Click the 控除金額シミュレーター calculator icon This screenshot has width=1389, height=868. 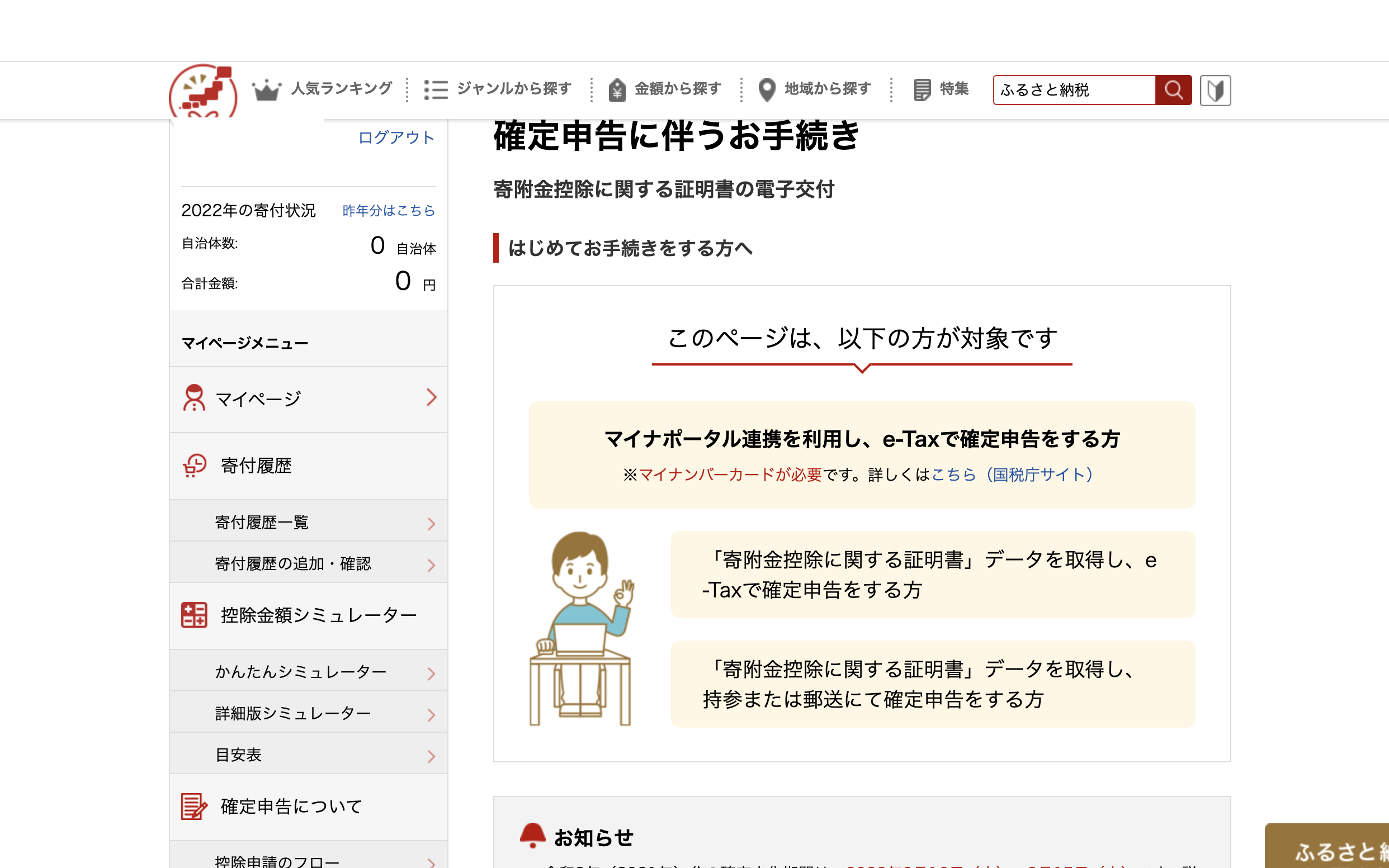coord(194,615)
